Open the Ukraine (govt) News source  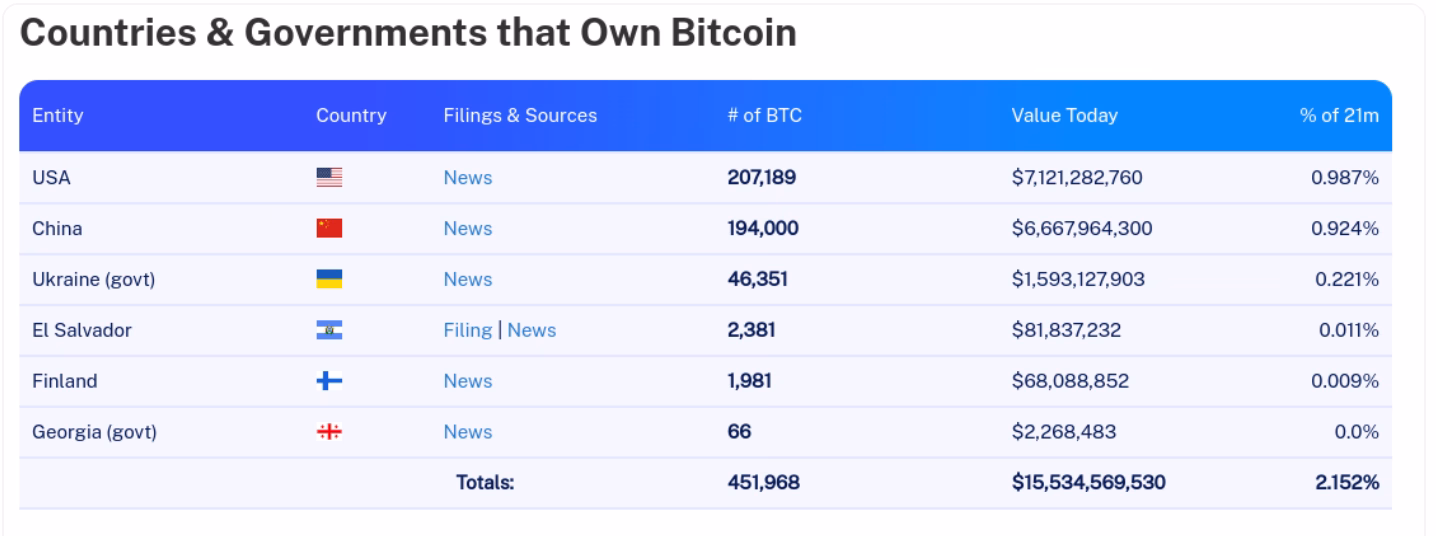pos(468,279)
